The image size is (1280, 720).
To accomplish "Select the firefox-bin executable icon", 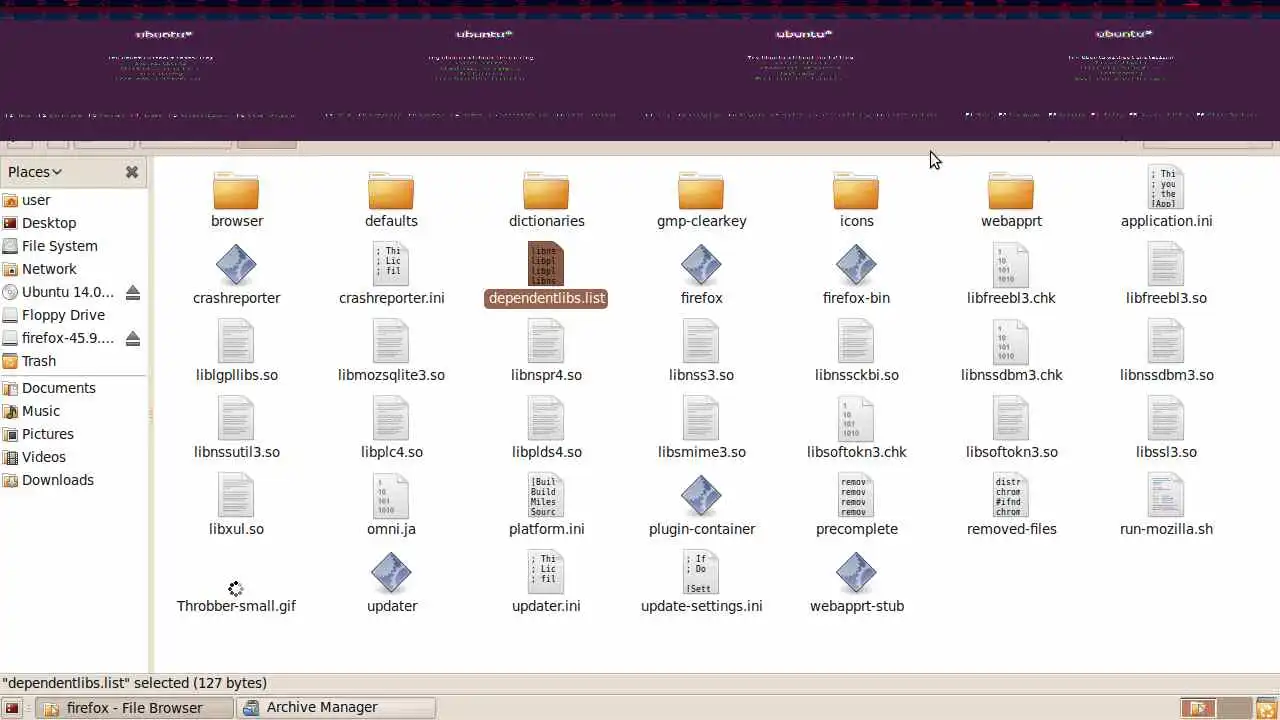I will pyautogui.click(x=856, y=265).
